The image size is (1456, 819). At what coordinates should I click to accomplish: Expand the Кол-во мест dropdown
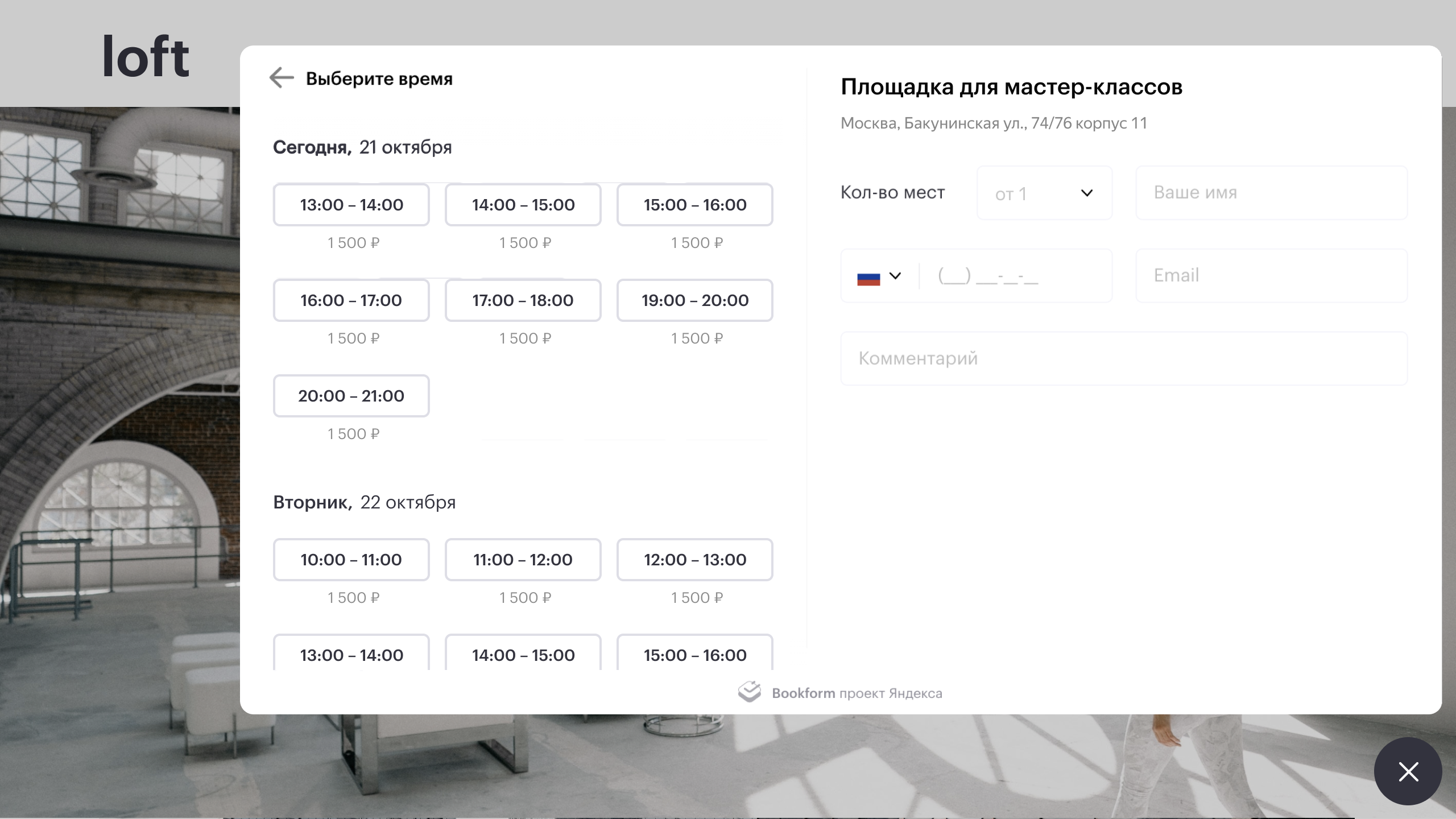pyautogui.click(x=1044, y=193)
